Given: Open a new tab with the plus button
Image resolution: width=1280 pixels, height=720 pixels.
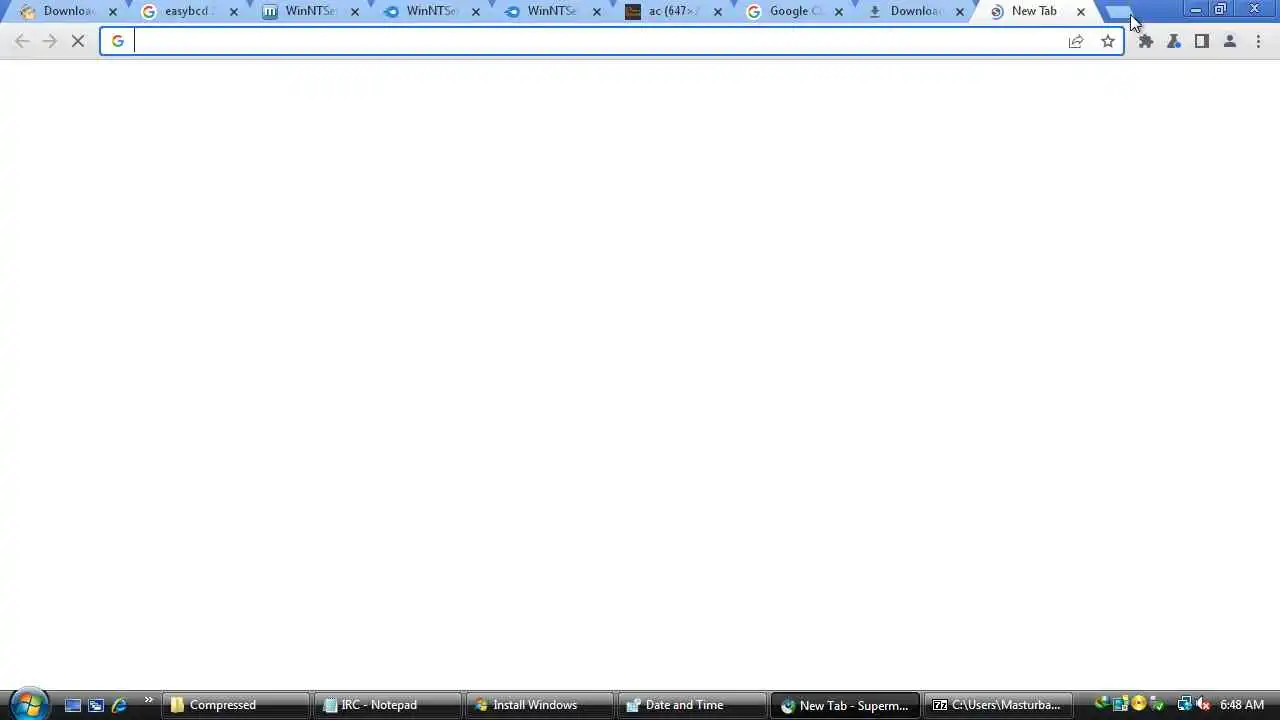Looking at the screenshot, I should coord(1118,12).
